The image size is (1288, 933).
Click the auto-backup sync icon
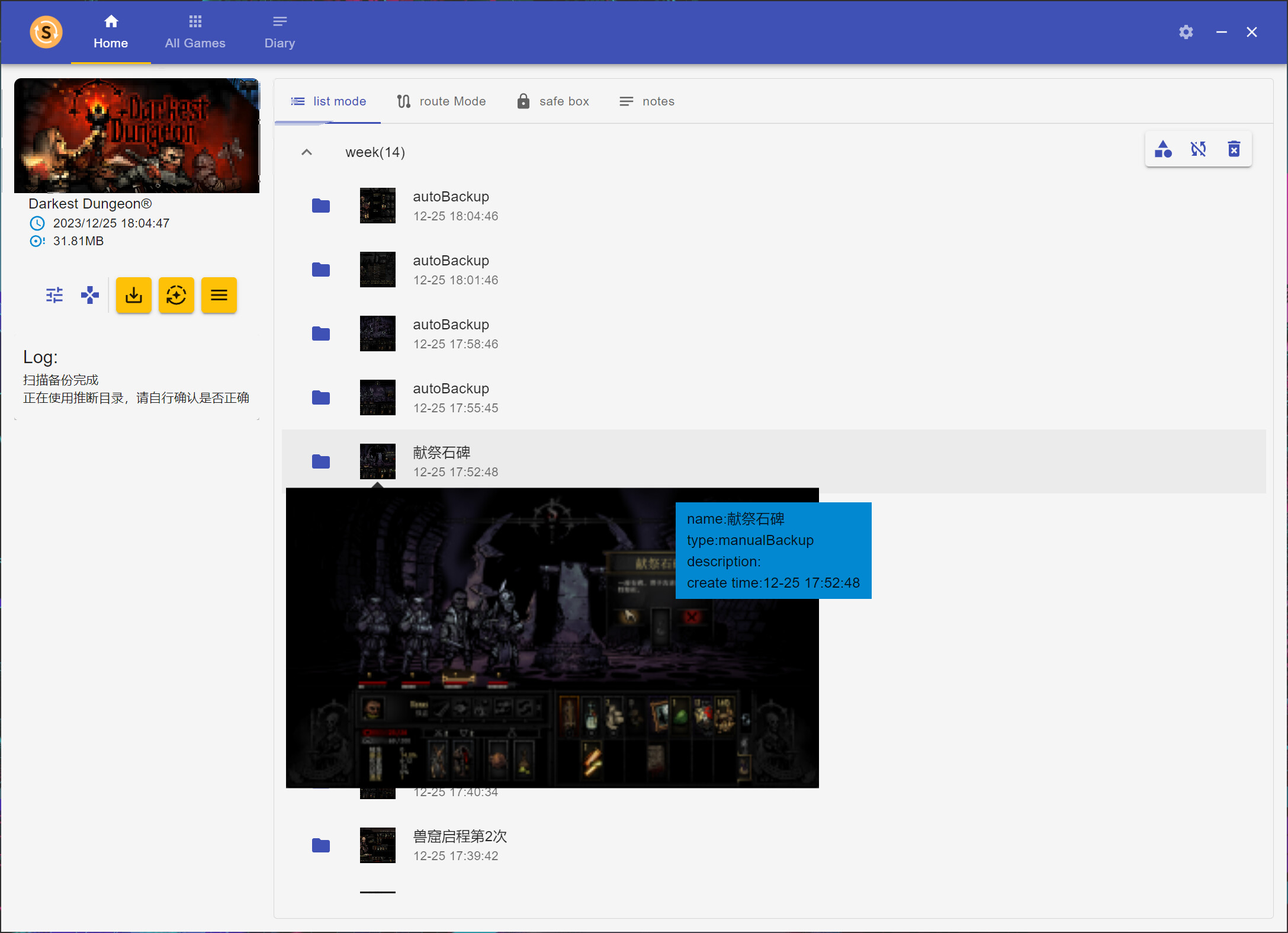point(176,295)
